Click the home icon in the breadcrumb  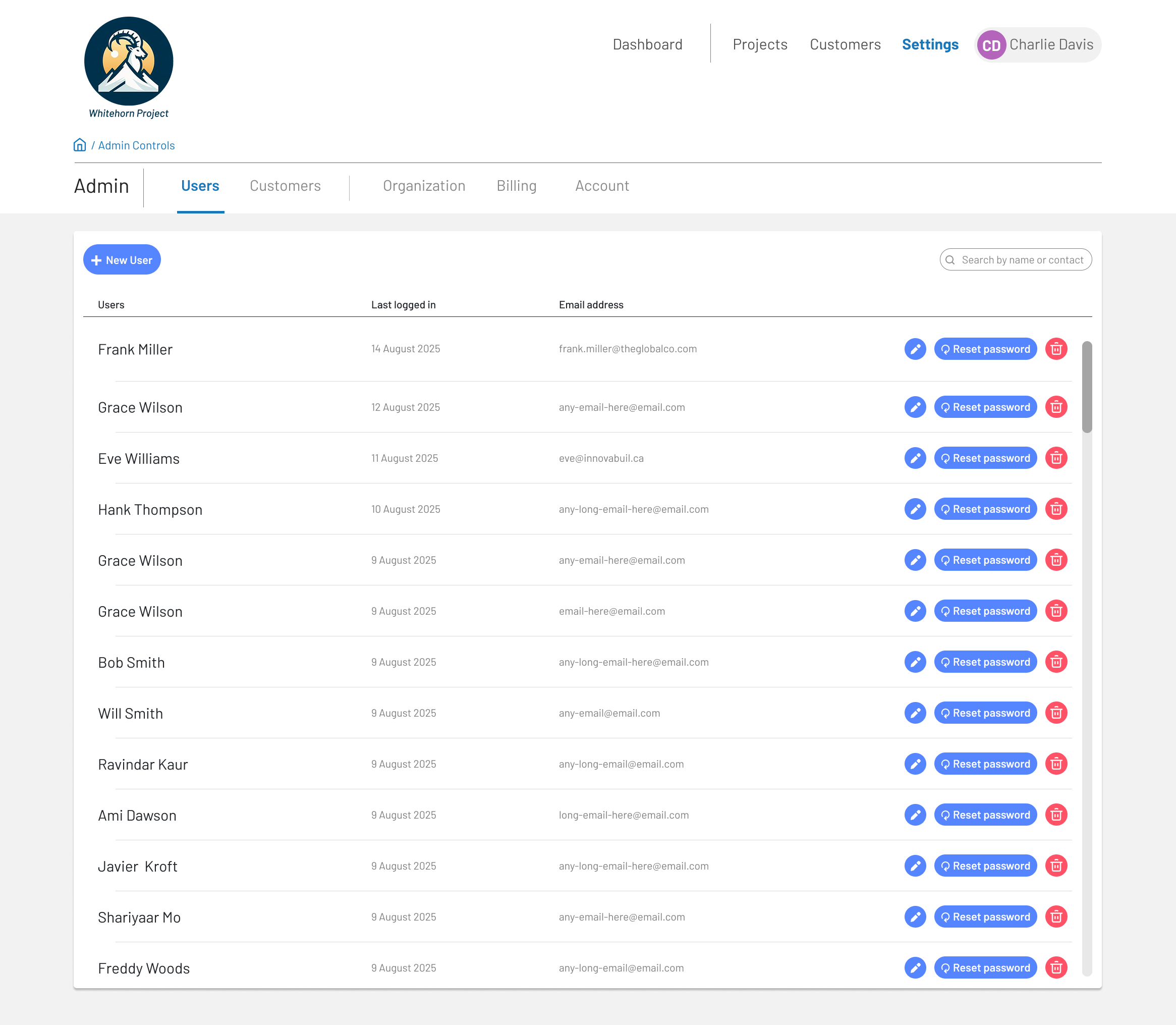point(80,145)
